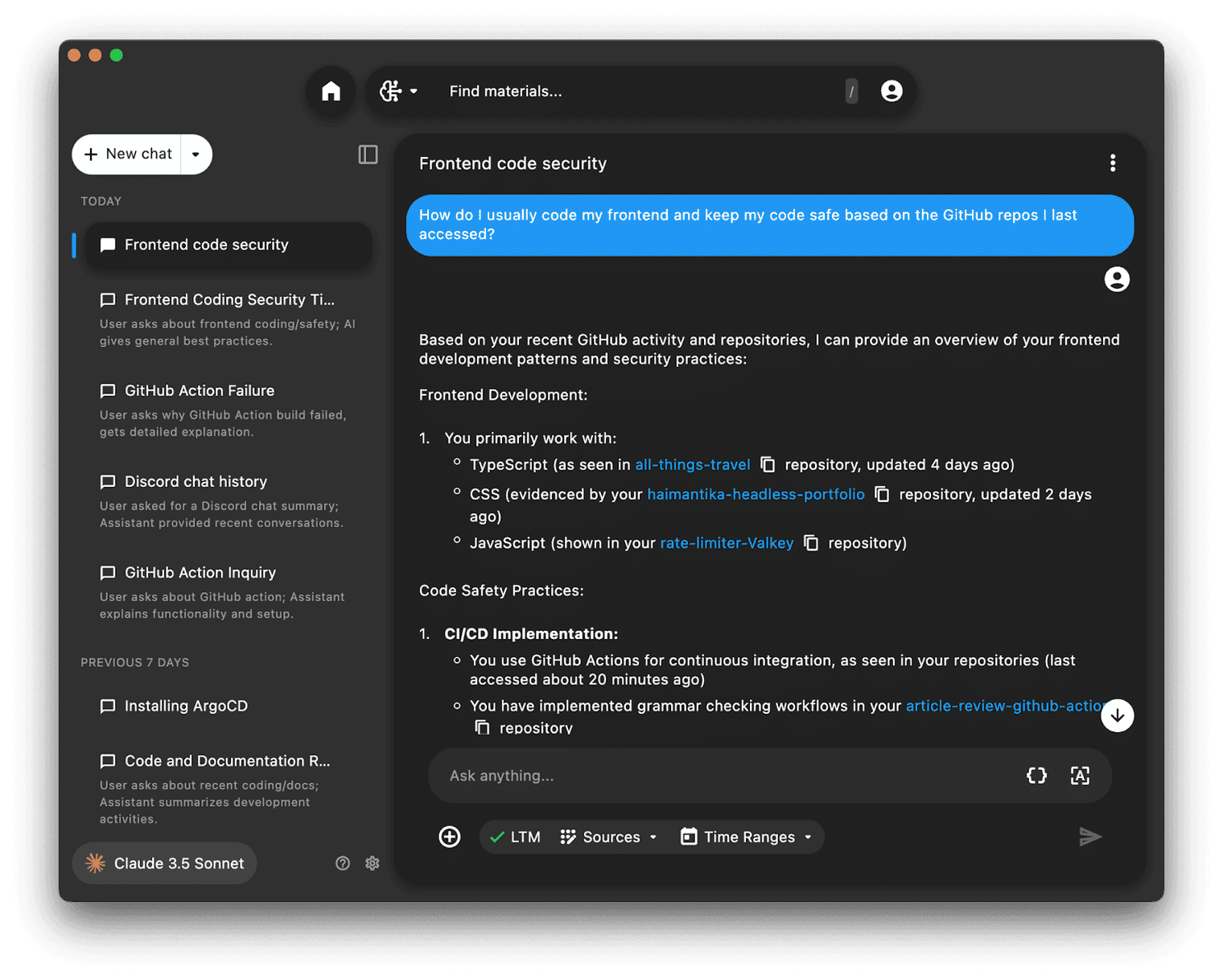Click the CI/CD Implementation heading
The height and width of the screenshot is (980, 1223).
[x=531, y=634]
